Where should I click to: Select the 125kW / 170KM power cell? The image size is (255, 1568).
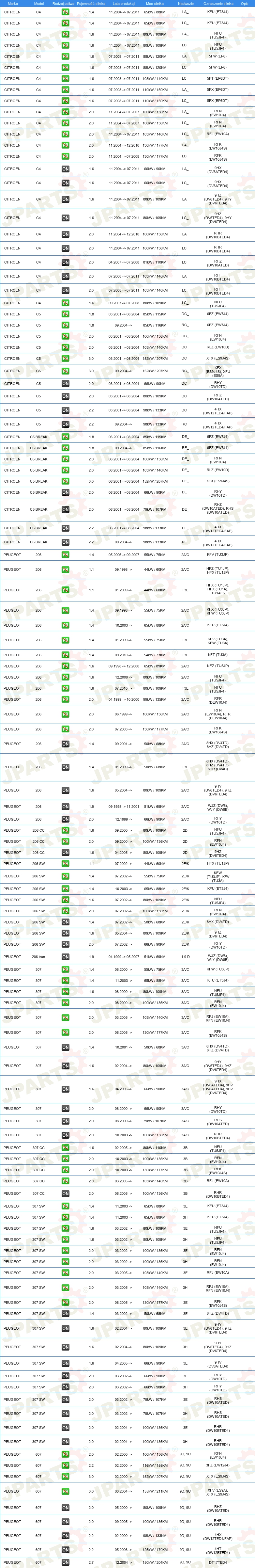pyautogui.click(x=155, y=1549)
